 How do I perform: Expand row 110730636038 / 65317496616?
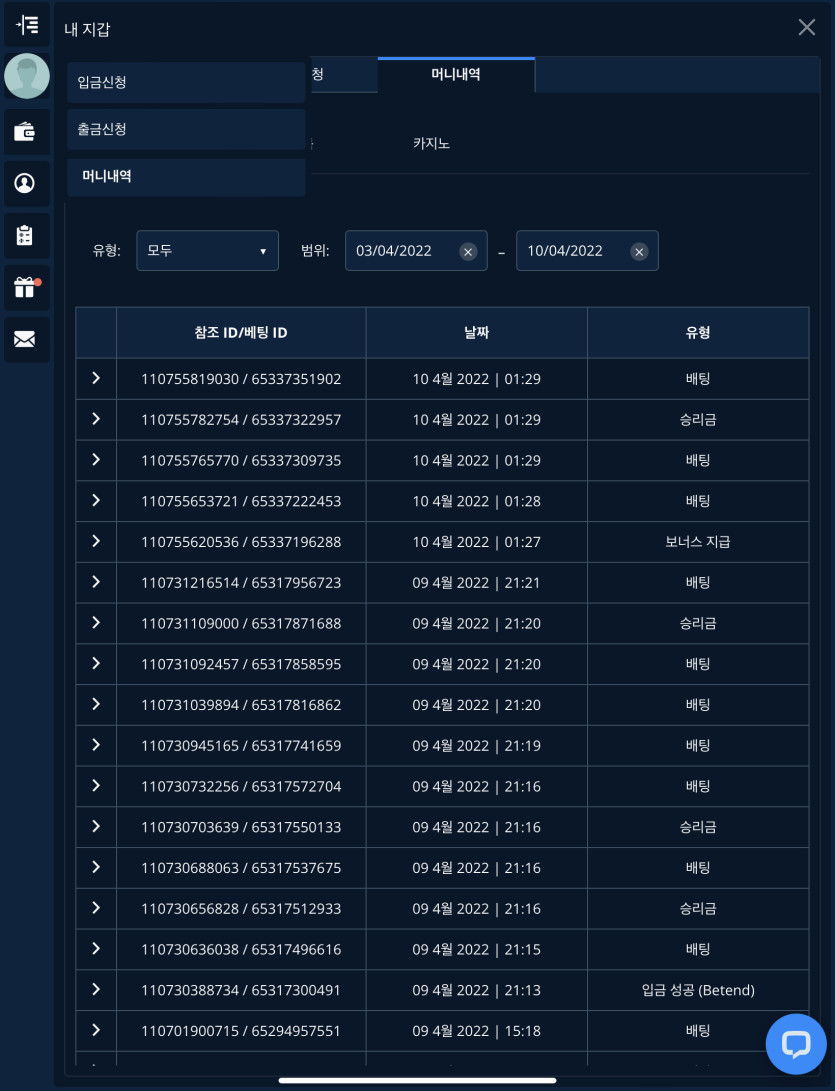[x=96, y=948]
